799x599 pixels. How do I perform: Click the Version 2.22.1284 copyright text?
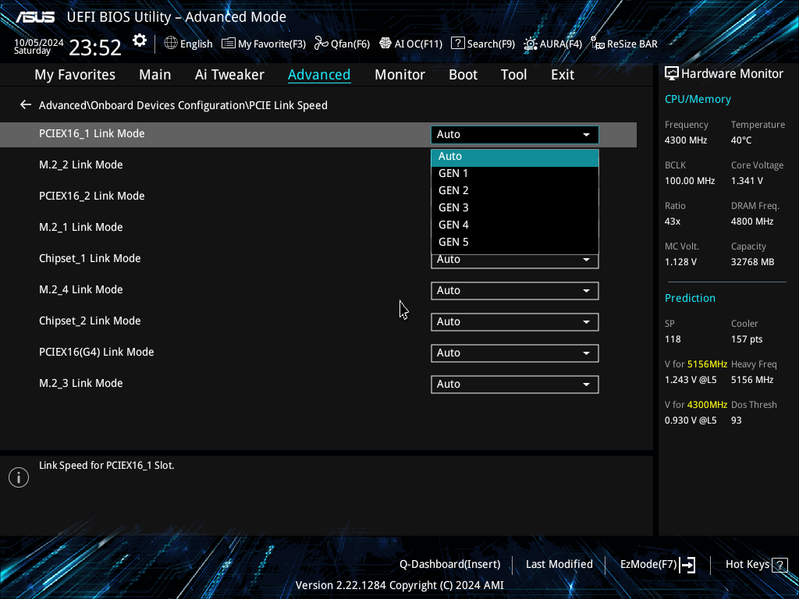point(400,585)
